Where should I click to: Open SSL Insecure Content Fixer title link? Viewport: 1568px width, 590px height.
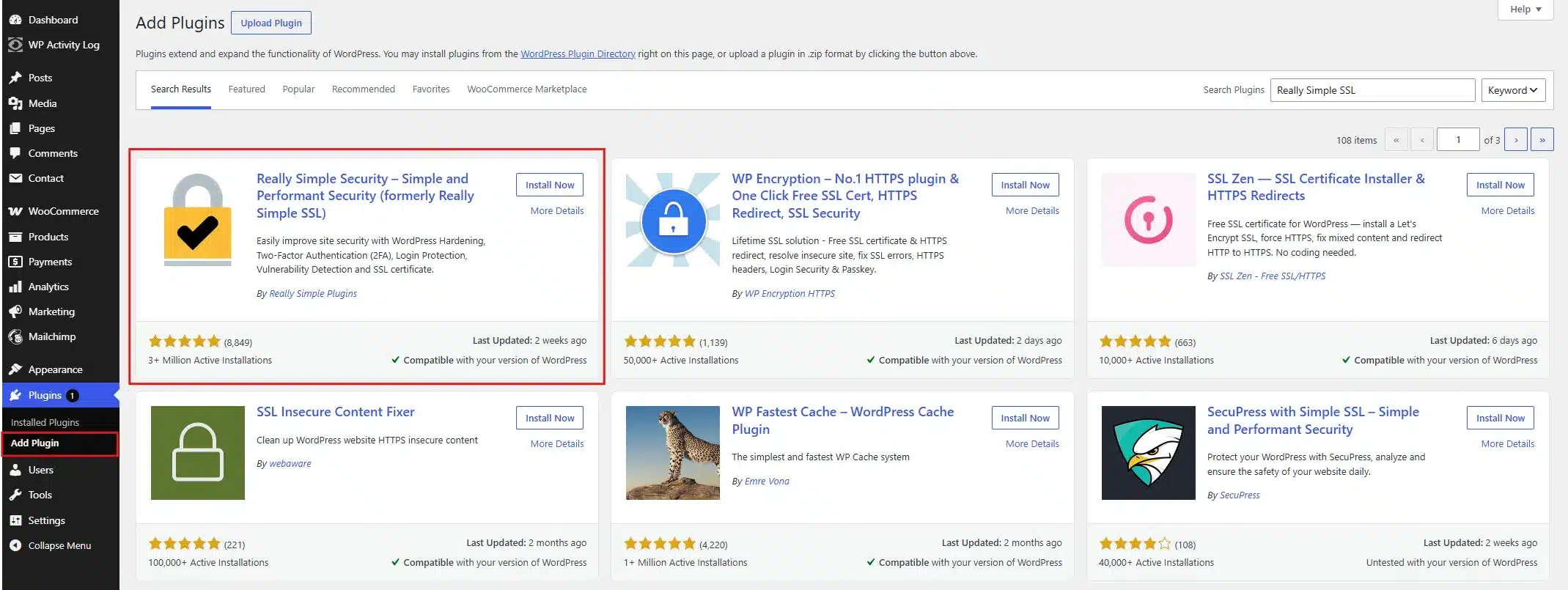(x=335, y=413)
